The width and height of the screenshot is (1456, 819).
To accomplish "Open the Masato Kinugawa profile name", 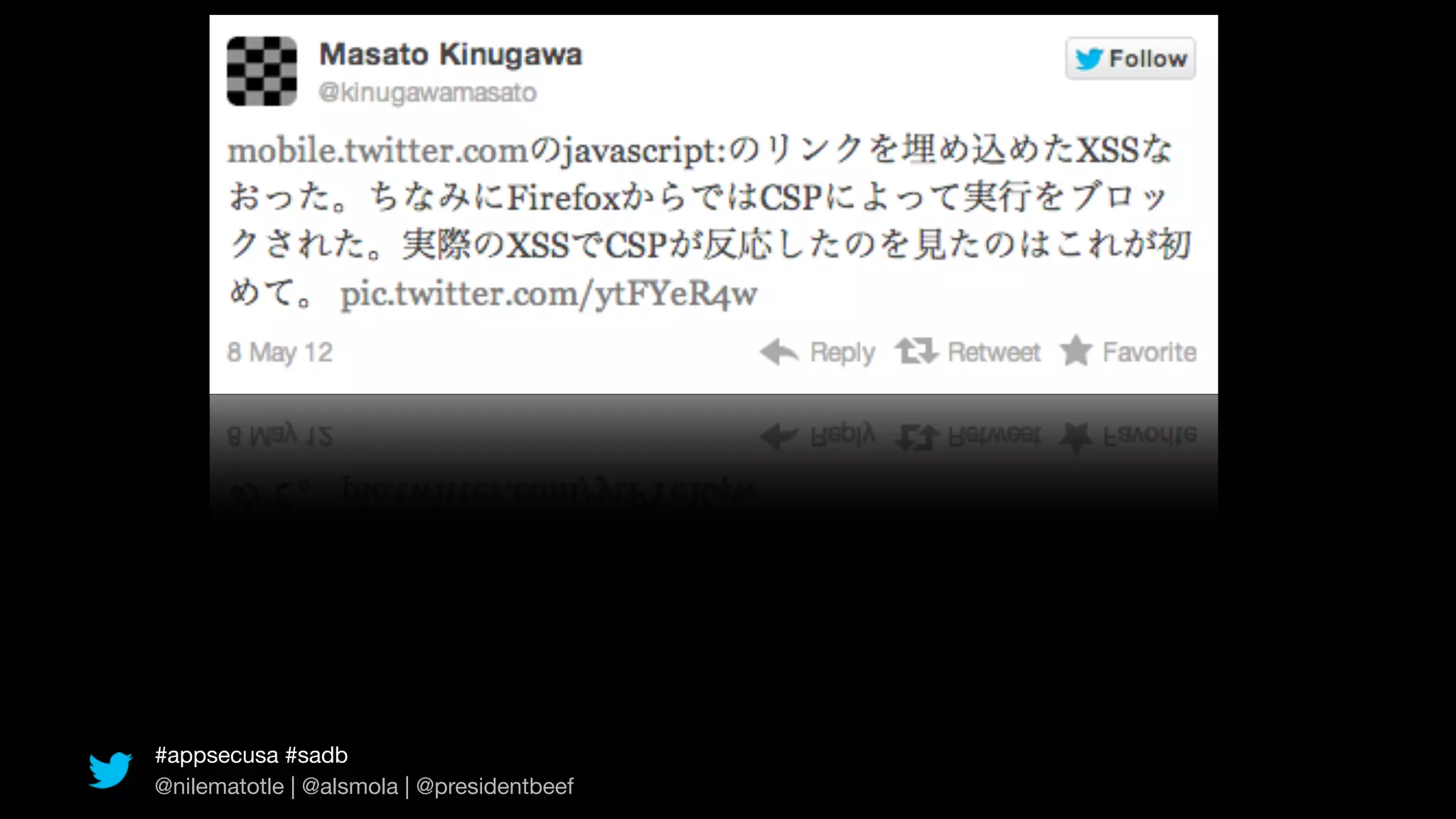I will click(x=451, y=55).
